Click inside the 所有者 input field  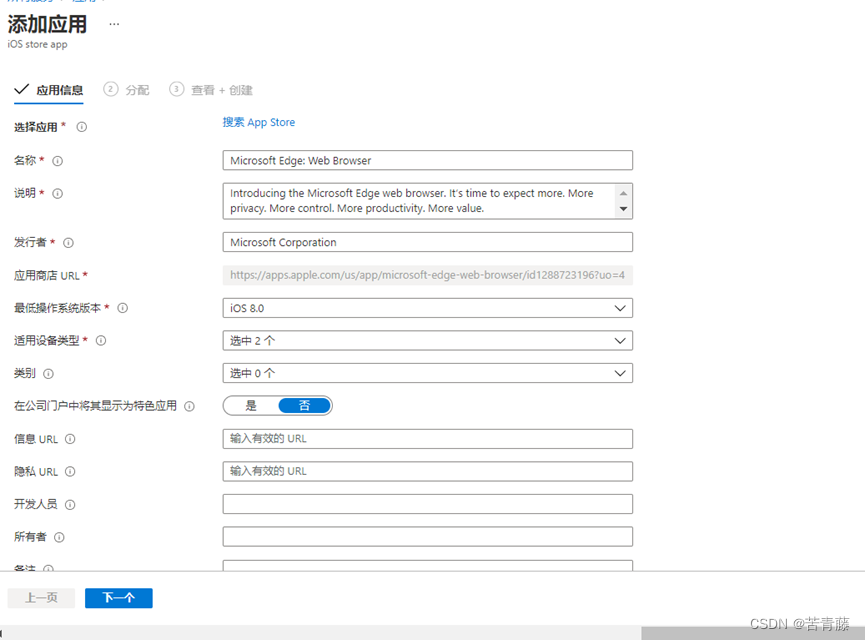point(427,536)
